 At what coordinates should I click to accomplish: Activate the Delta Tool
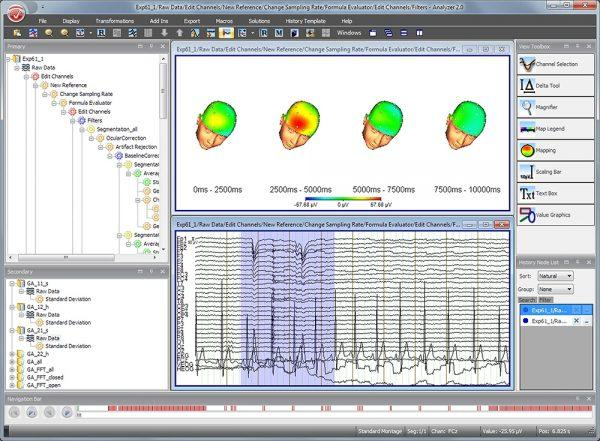[555, 87]
